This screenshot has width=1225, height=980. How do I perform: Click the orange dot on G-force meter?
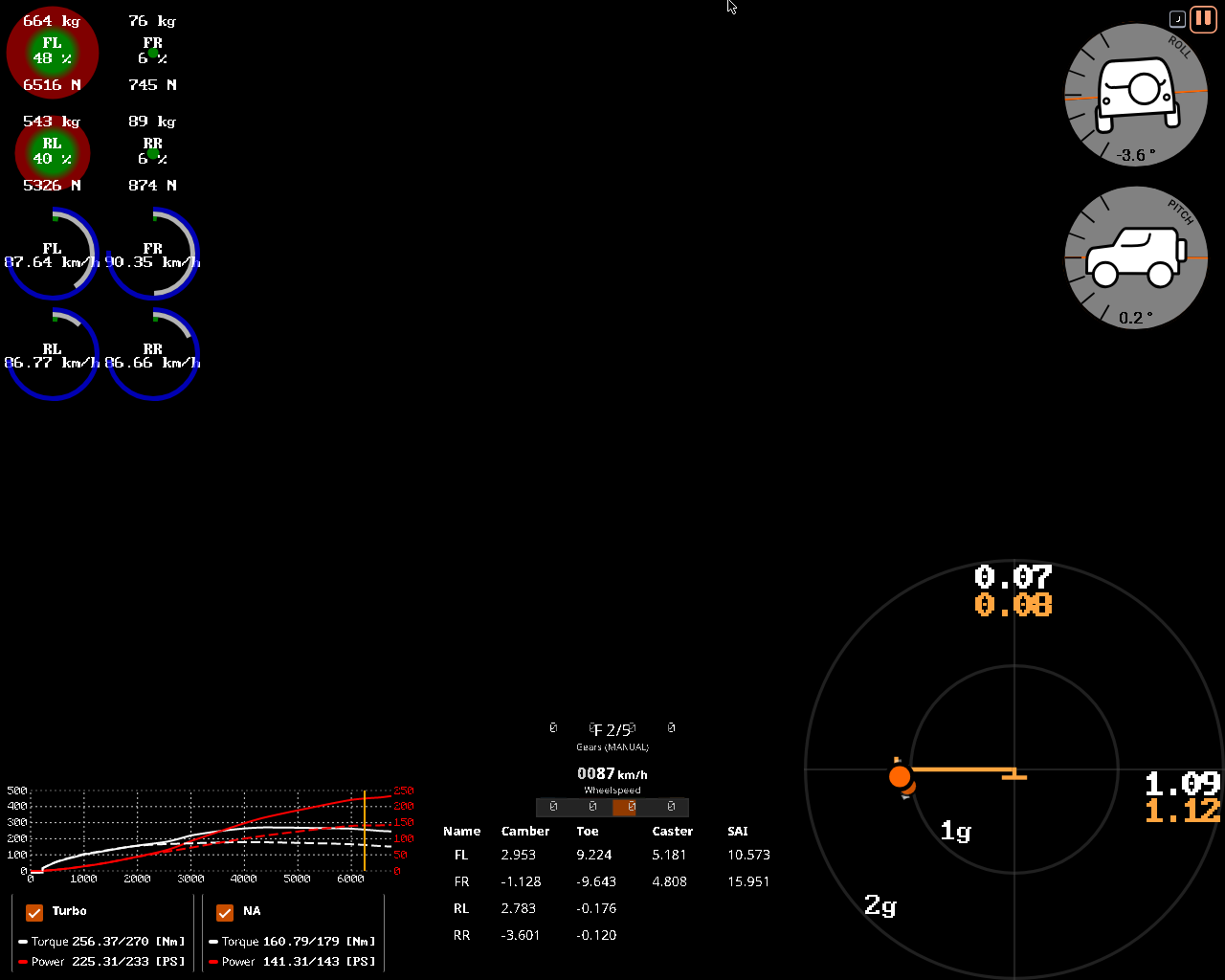tap(900, 776)
